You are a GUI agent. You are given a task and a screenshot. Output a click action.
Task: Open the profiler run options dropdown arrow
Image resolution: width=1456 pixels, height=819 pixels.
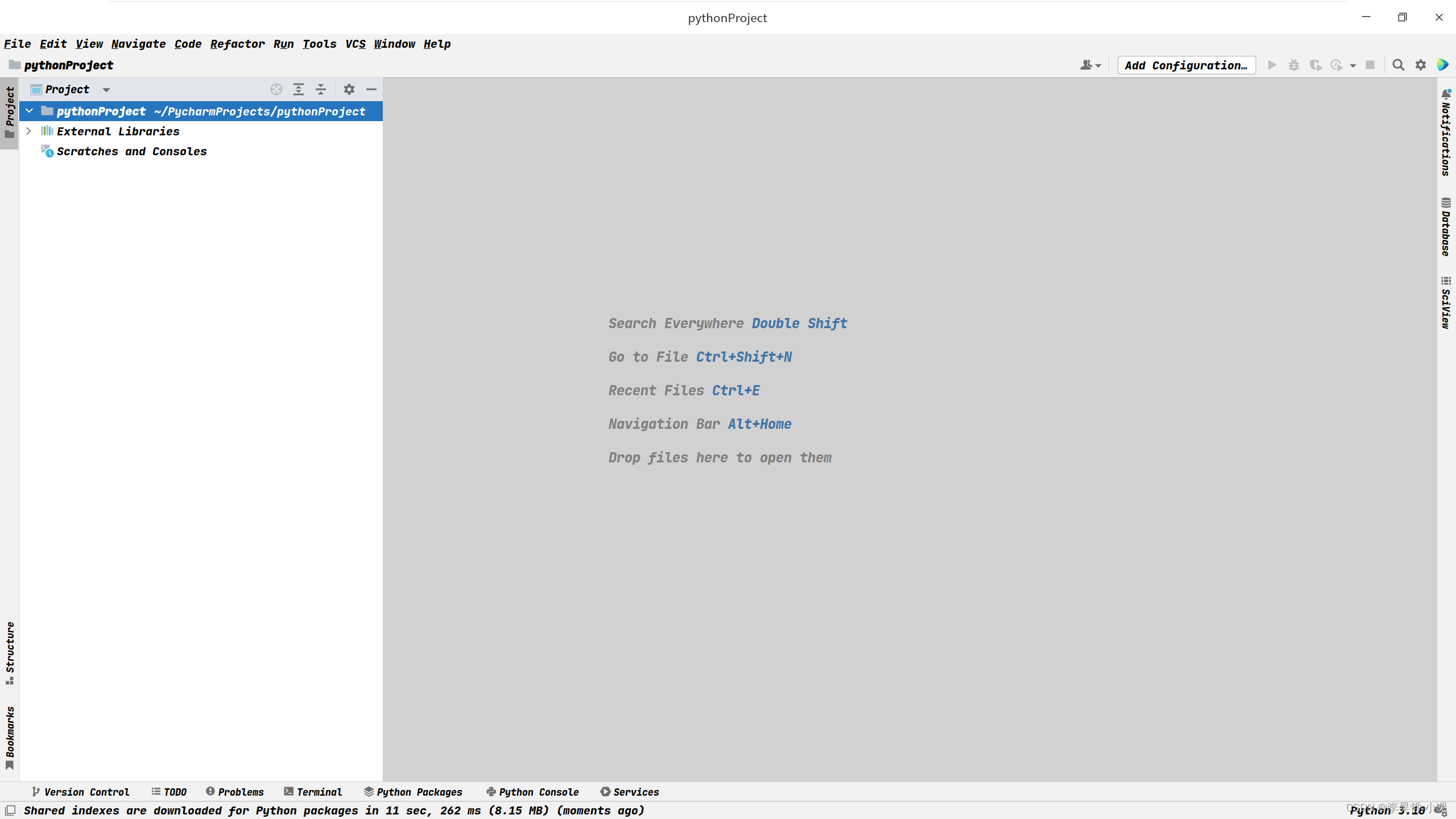pos(1353,66)
